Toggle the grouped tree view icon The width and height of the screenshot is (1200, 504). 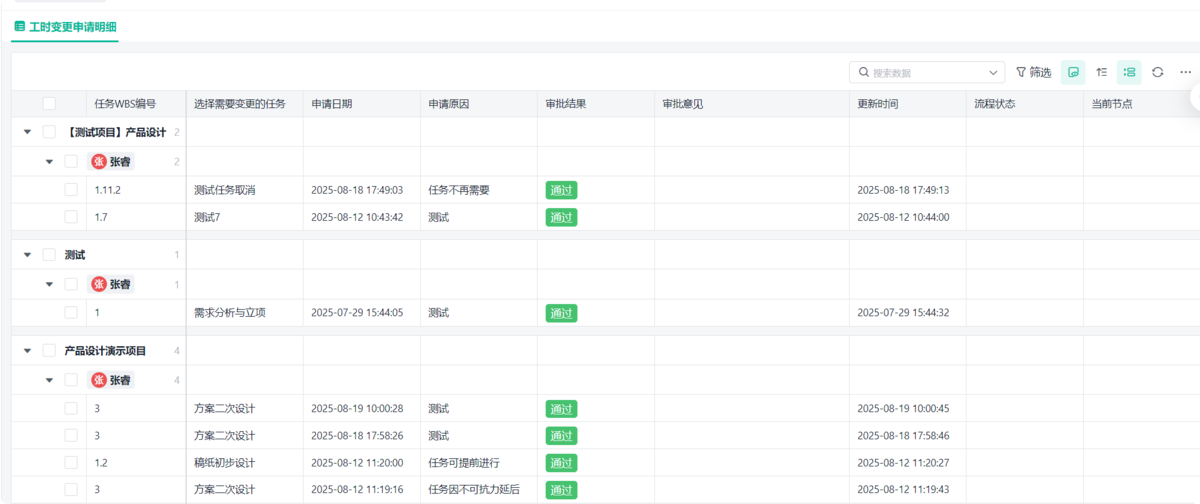1129,72
